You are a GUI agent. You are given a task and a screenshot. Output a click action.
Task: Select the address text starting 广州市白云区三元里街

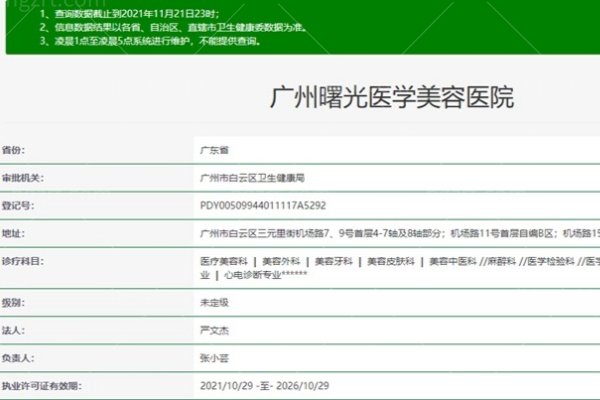[x=400, y=233]
